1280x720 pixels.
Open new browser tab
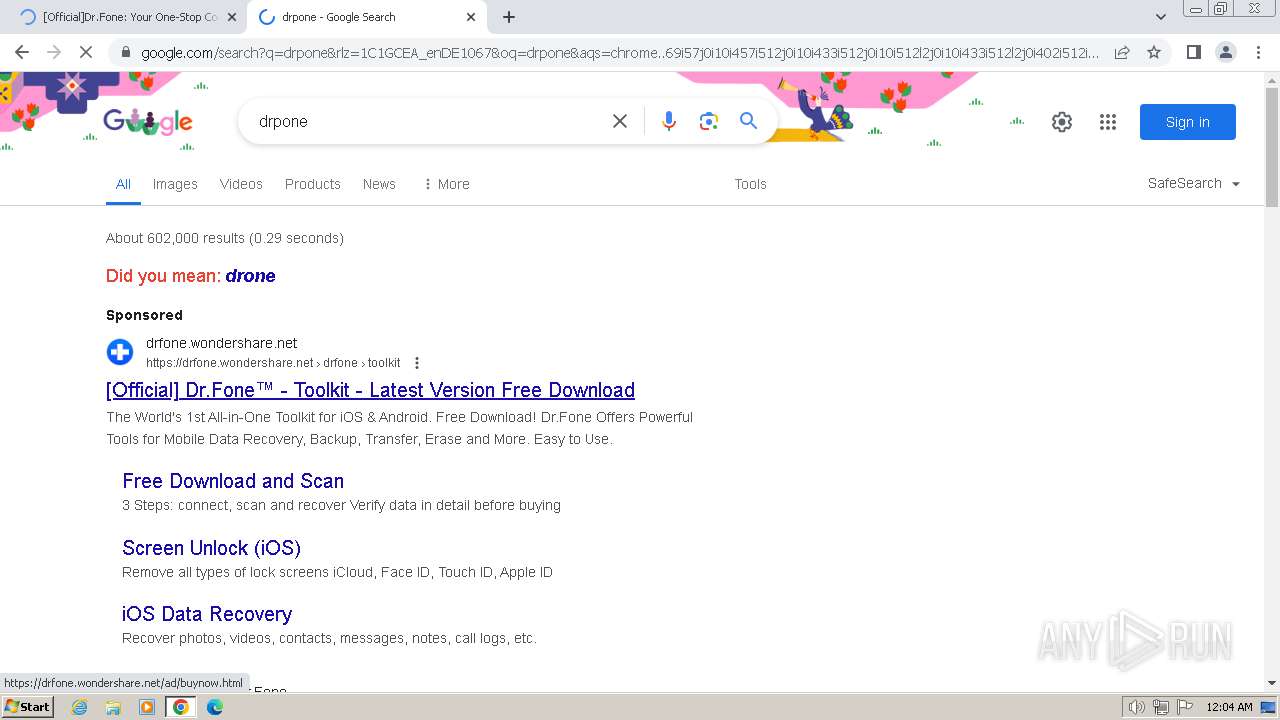(509, 17)
